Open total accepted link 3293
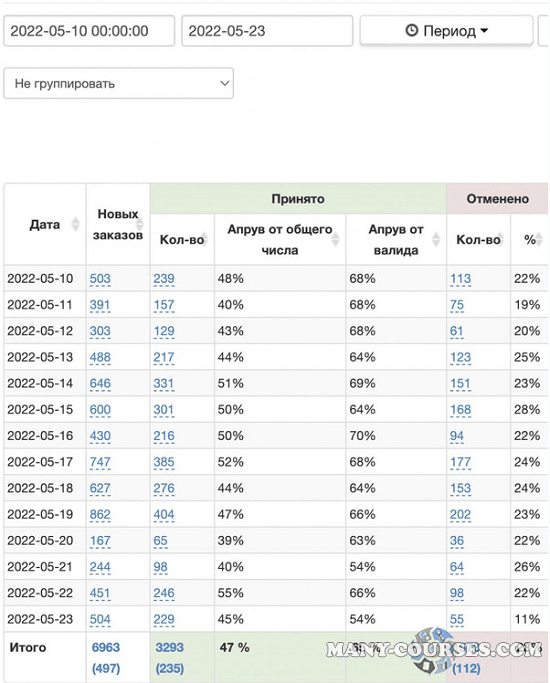Viewport: 550px width, 683px height. pos(169,647)
